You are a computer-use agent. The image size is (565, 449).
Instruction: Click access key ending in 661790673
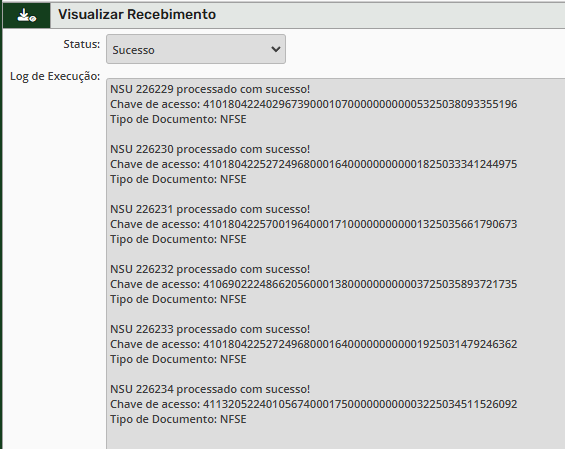(x=360, y=224)
